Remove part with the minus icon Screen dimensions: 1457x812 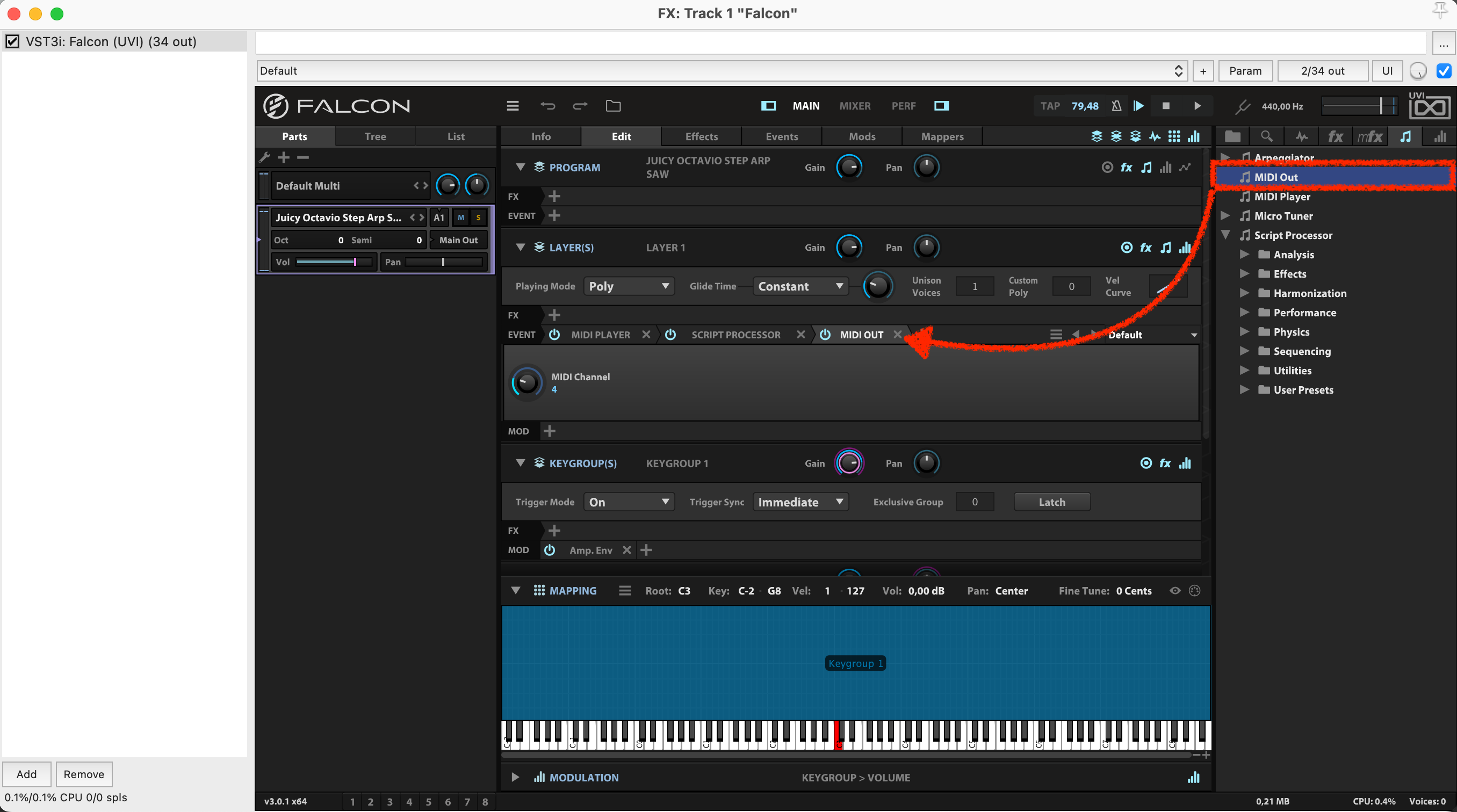coord(302,157)
